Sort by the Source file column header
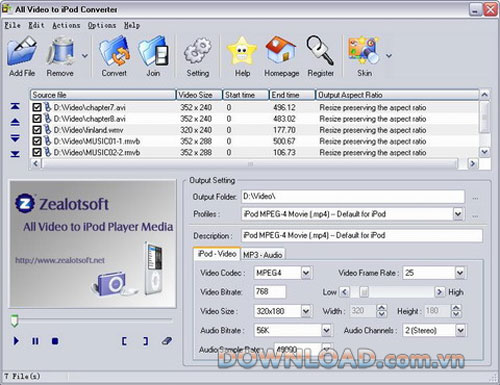 pos(103,95)
